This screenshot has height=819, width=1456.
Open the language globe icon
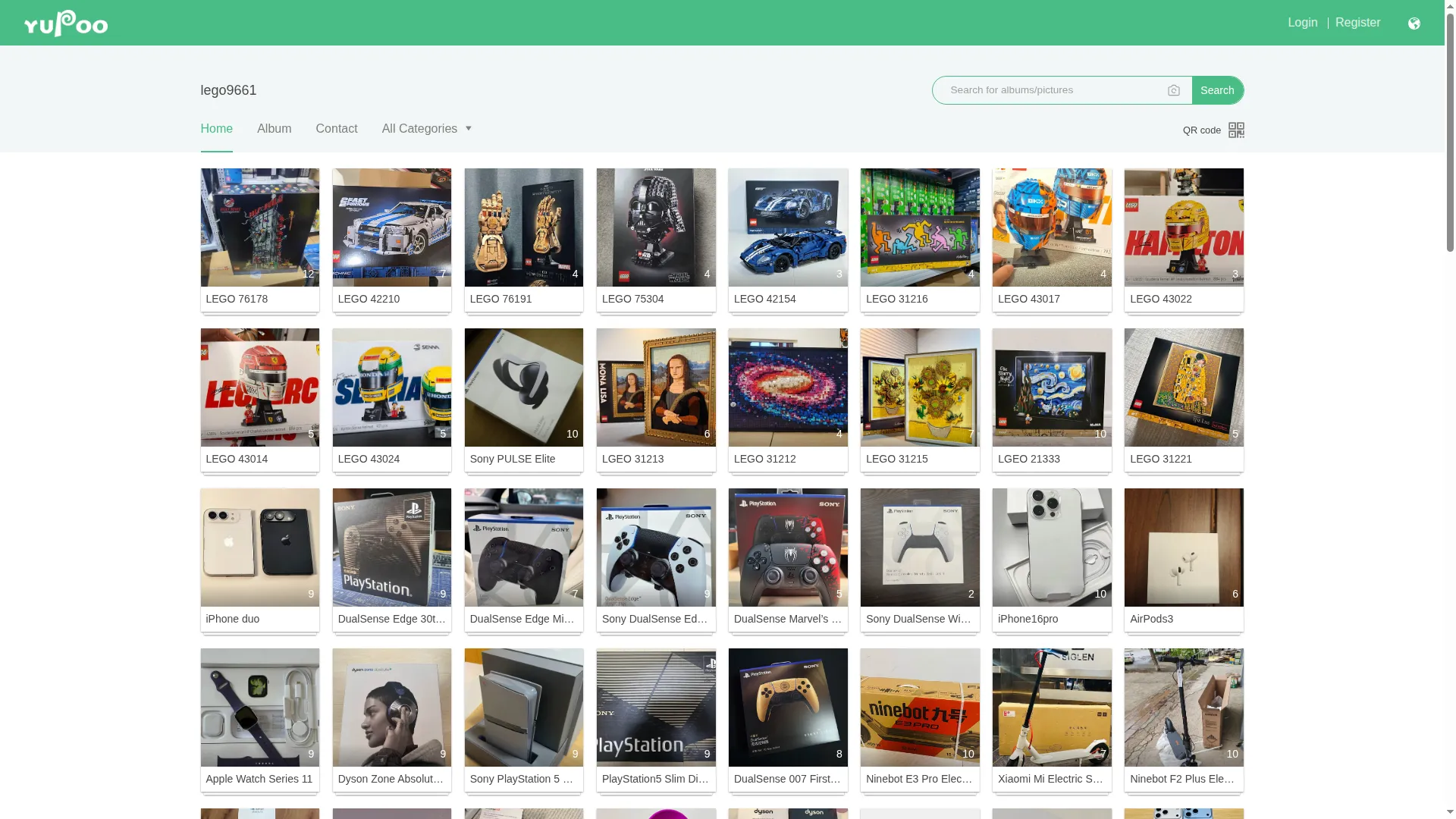(x=1414, y=24)
